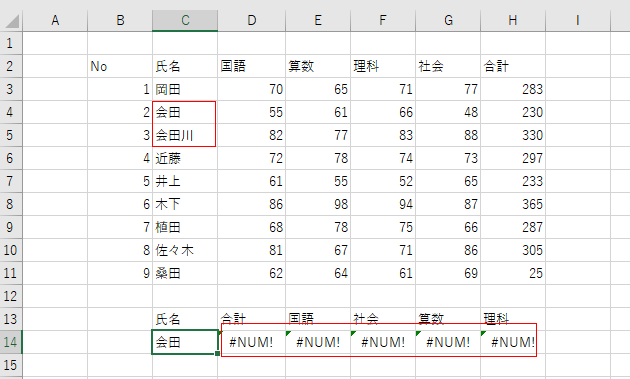
Task: Select lookup cell '会田' in row 14
Action: pyautogui.click(x=185, y=342)
